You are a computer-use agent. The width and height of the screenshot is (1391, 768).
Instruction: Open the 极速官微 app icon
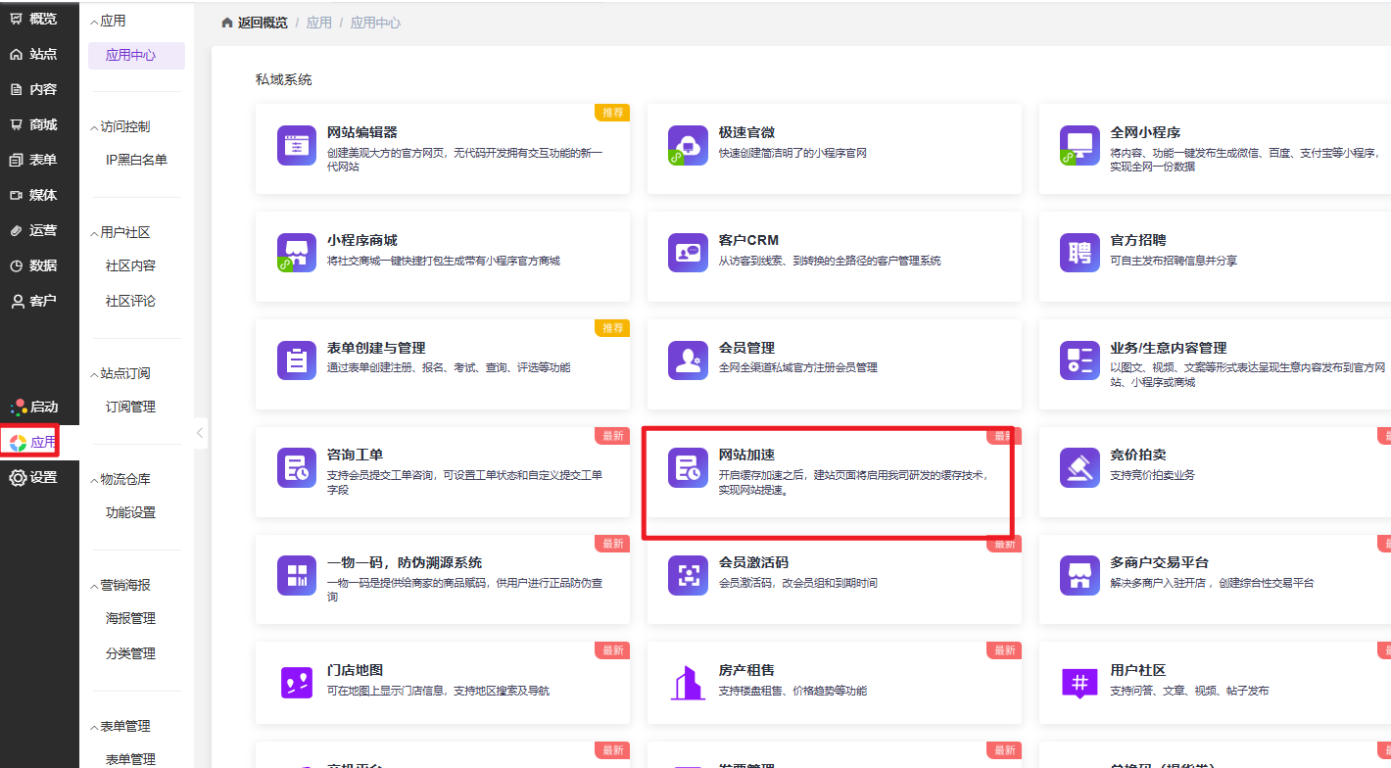688,146
